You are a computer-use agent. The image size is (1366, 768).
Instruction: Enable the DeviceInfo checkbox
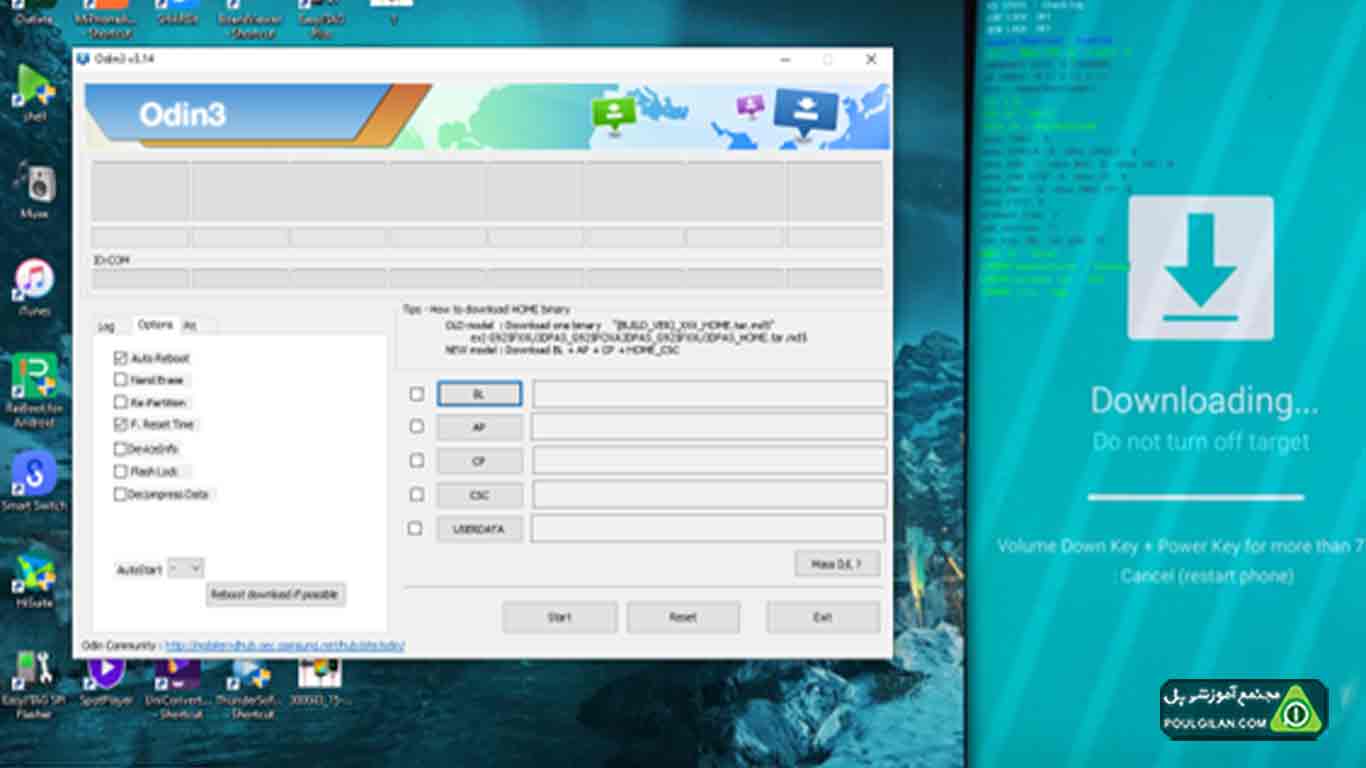pos(121,449)
